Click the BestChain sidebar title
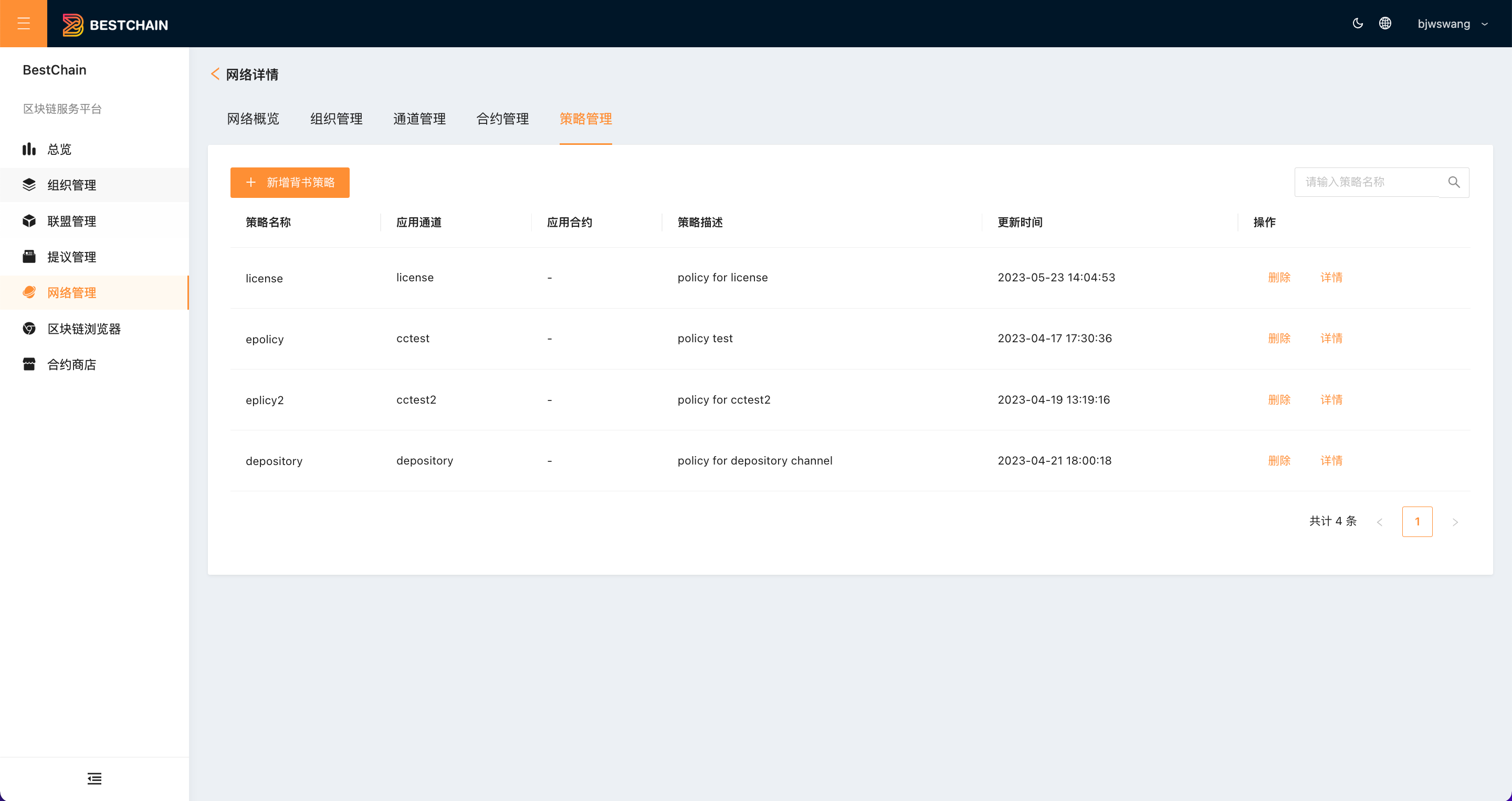Image resolution: width=1512 pixels, height=801 pixels. coord(55,70)
